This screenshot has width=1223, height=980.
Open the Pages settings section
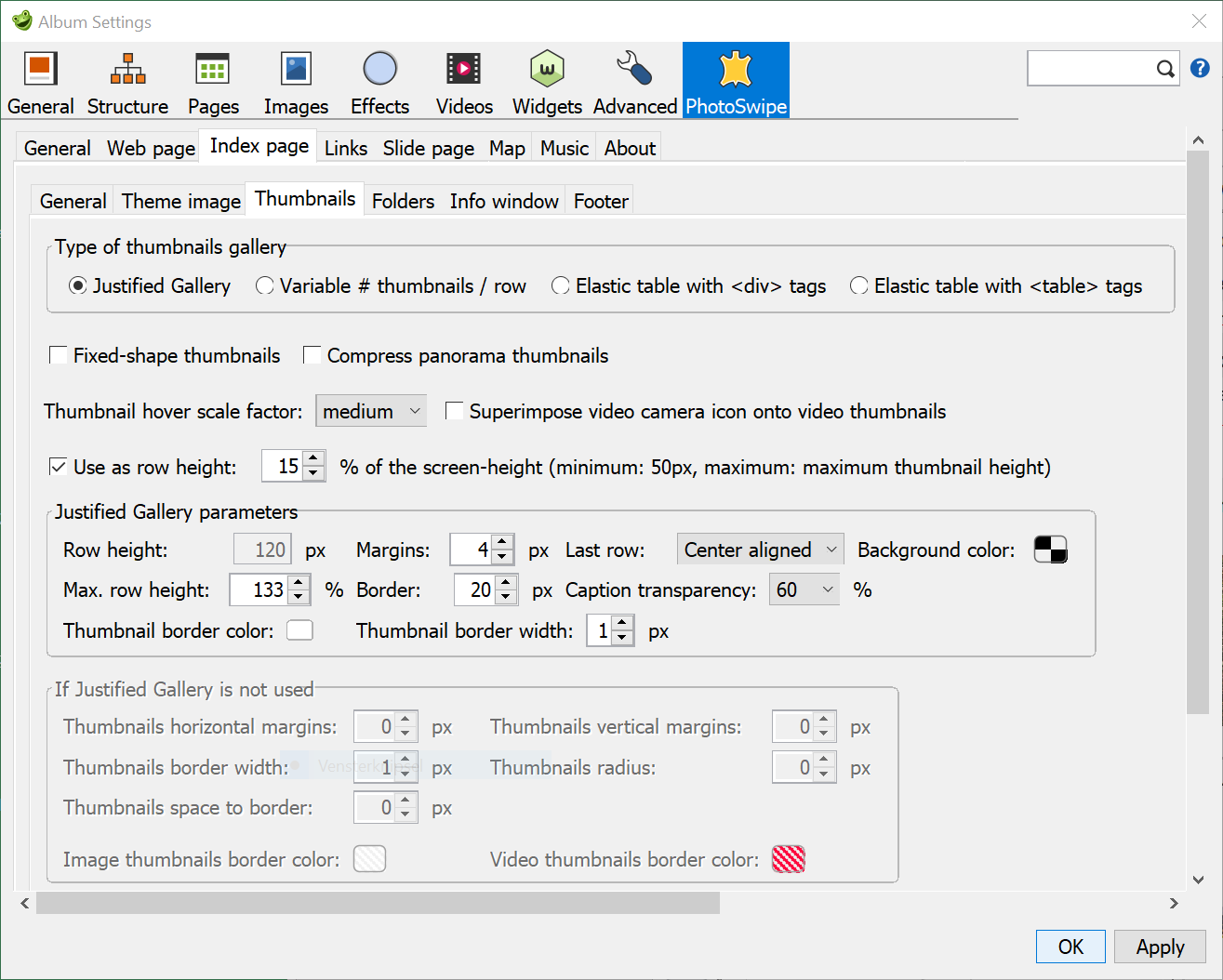click(213, 83)
